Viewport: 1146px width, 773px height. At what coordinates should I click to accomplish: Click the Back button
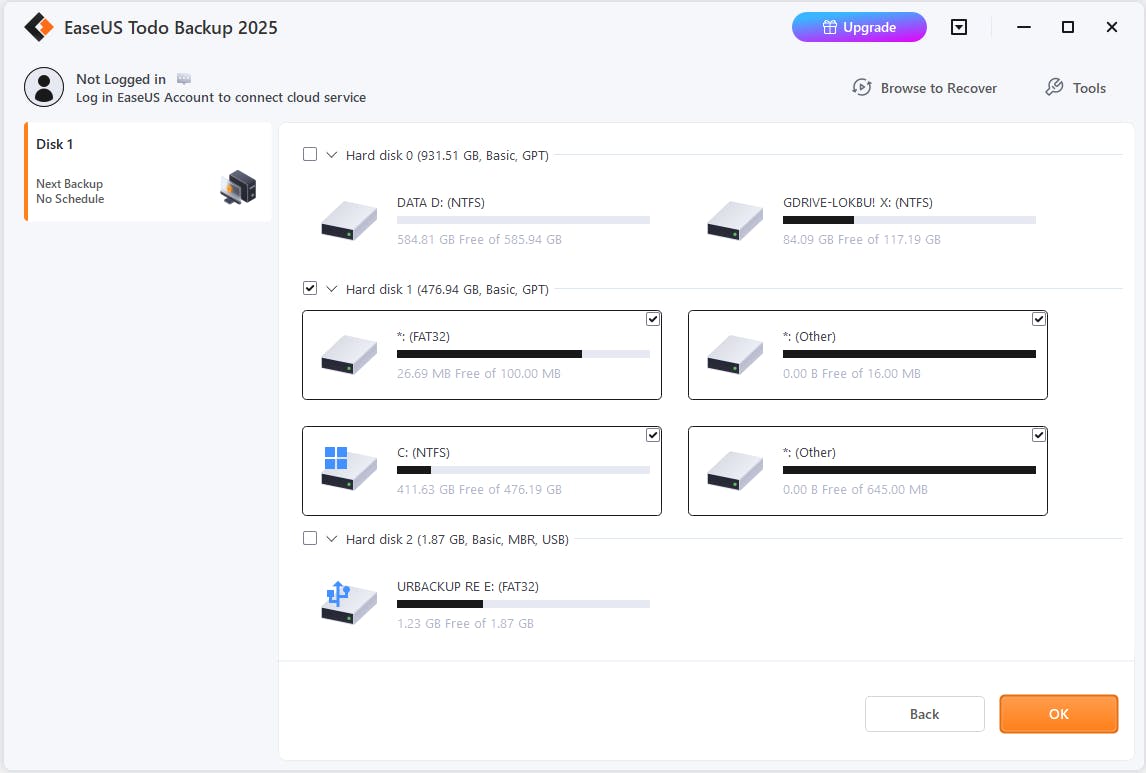point(925,714)
